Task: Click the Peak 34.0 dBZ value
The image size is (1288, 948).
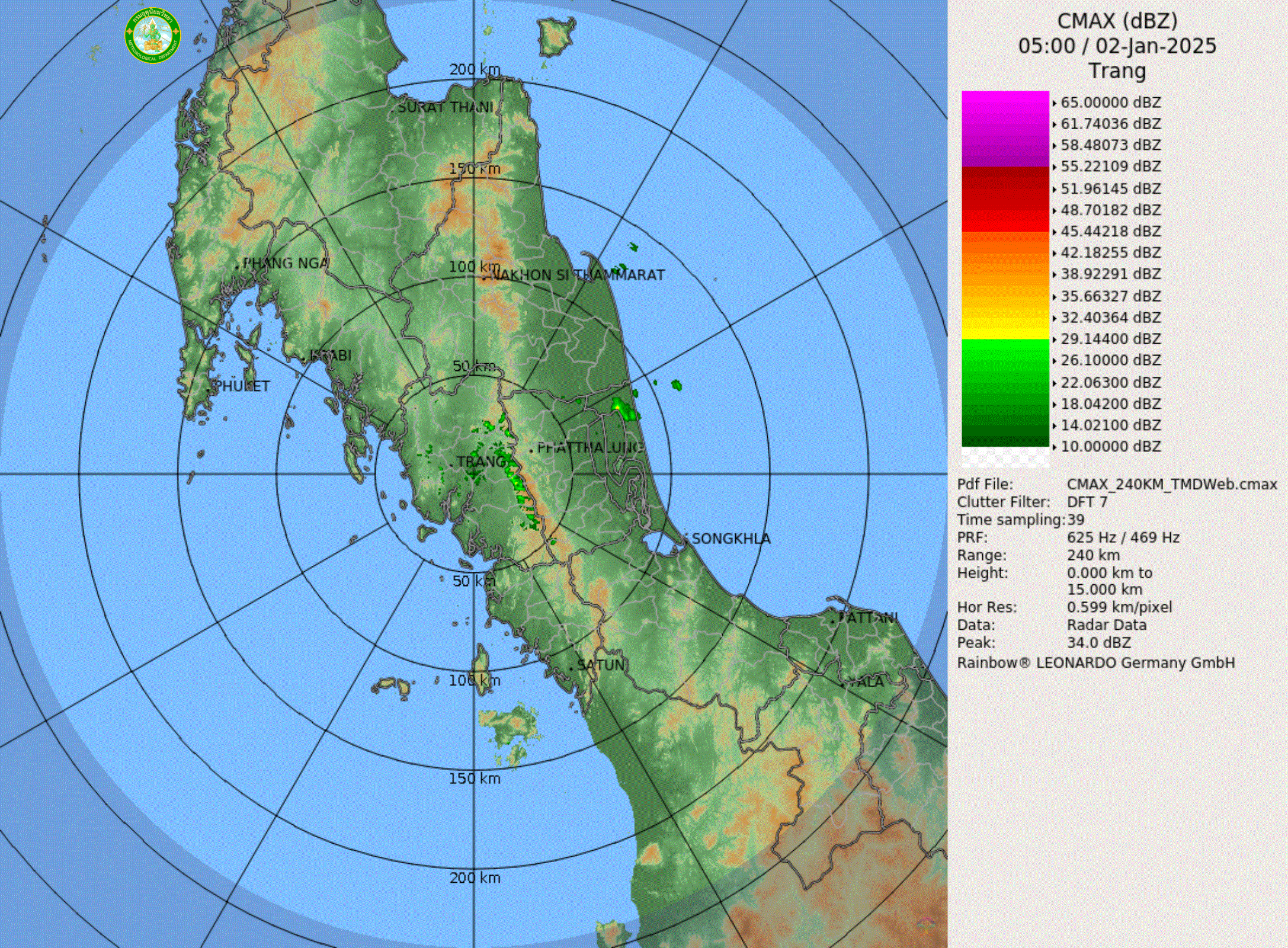Action: click(x=1099, y=643)
